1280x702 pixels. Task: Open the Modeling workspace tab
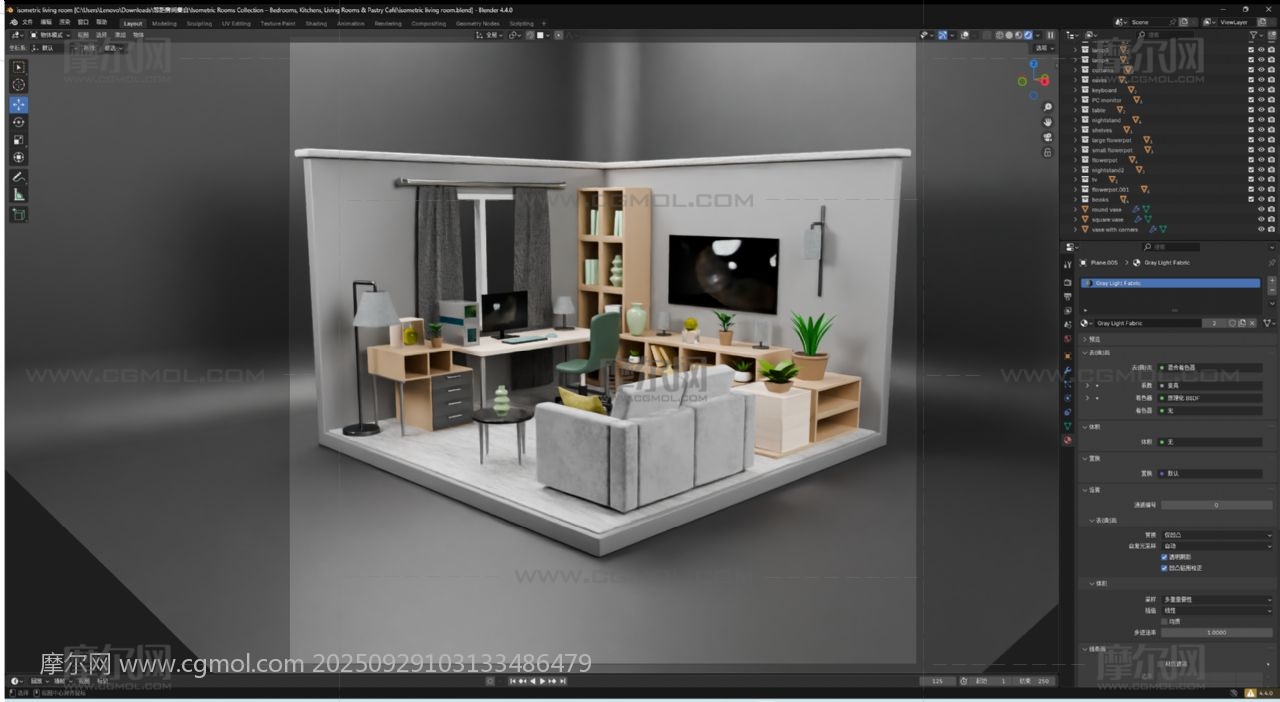(x=164, y=23)
